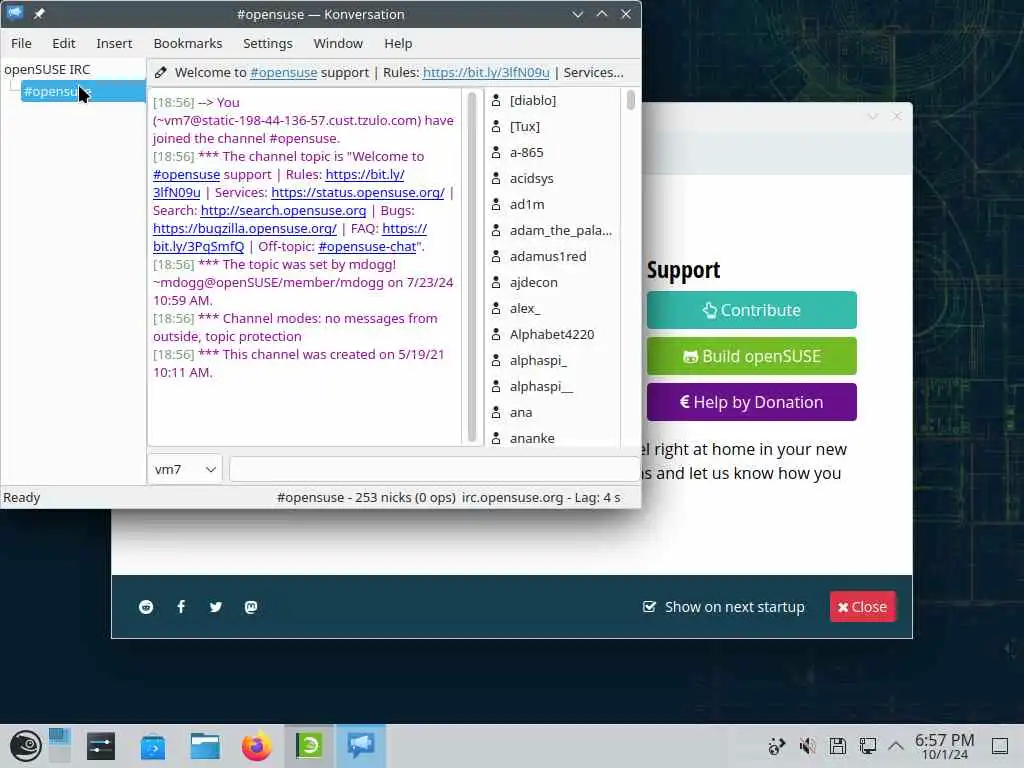
Task: Select nick alex_ in user list
Action: pyautogui.click(x=524, y=308)
